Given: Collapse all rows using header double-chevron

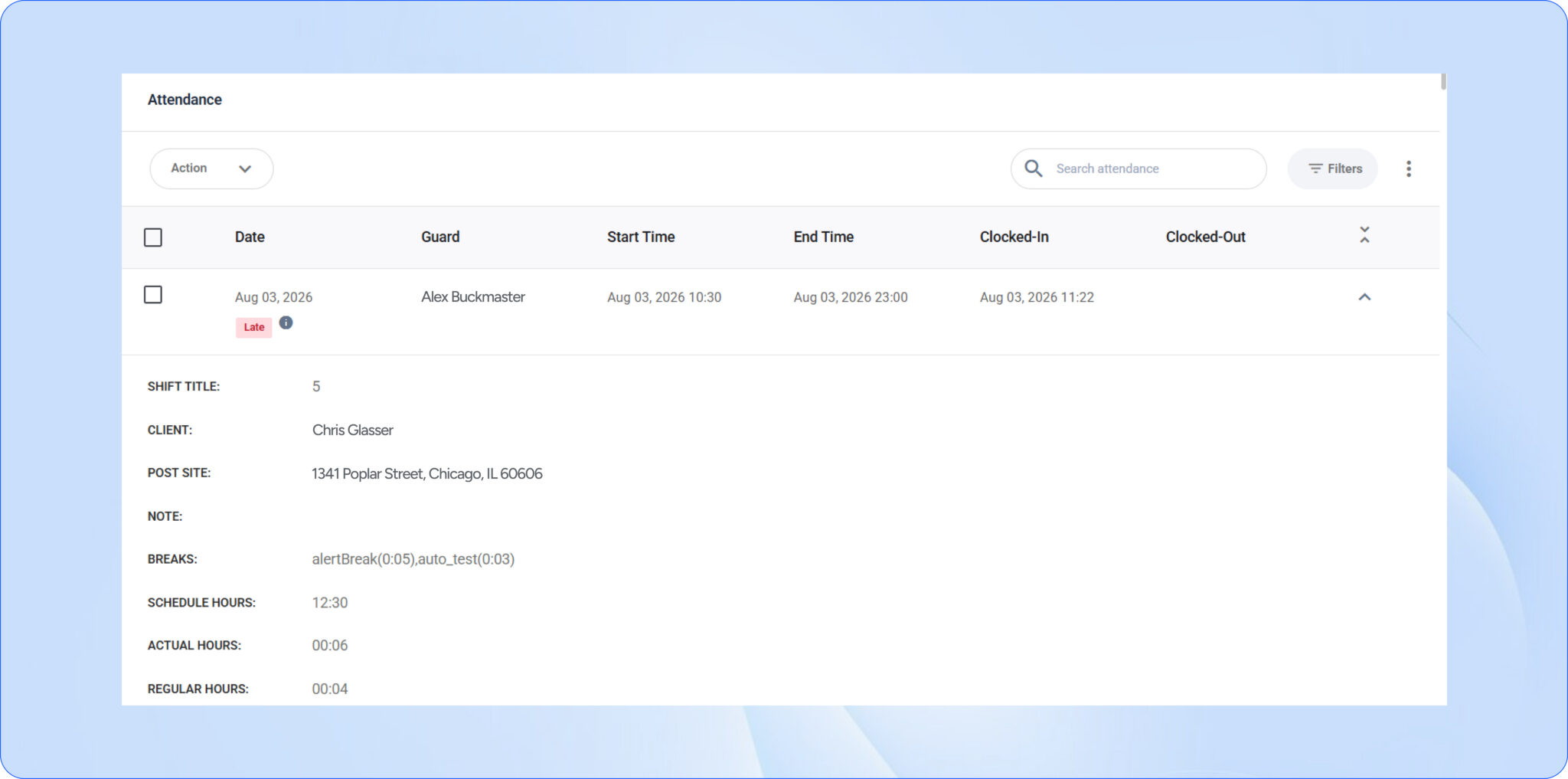Looking at the screenshot, I should tap(1364, 235).
